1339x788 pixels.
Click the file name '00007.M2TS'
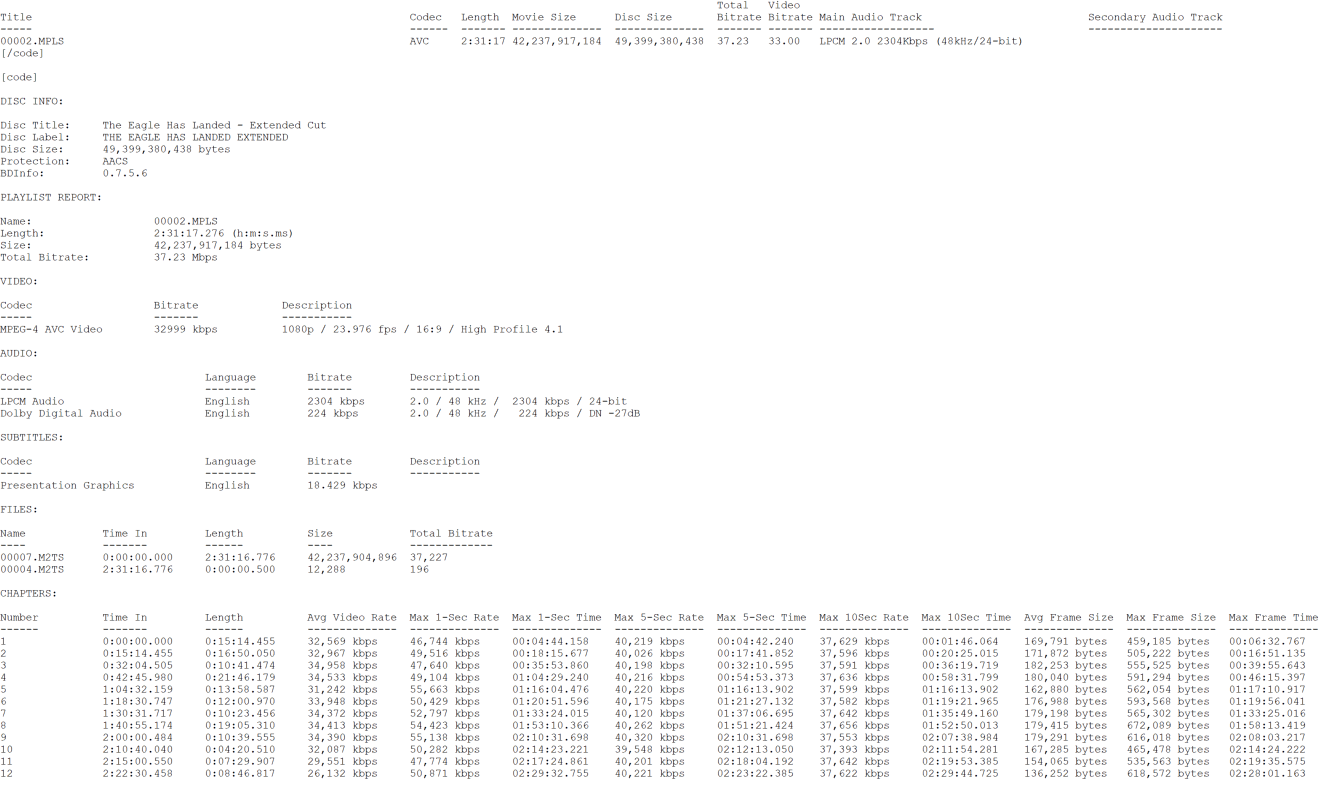coord(32,557)
